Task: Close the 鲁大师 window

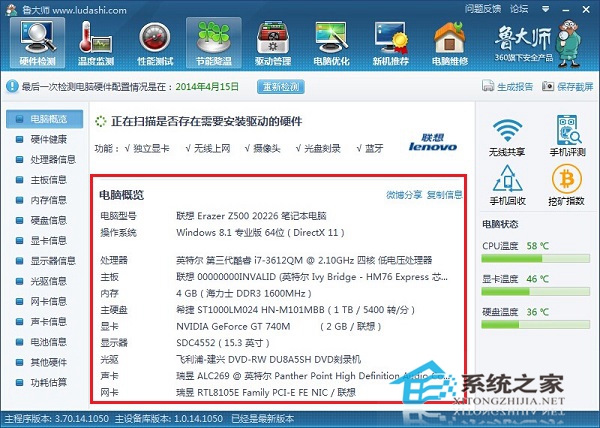Action: pyautogui.click(x=586, y=10)
